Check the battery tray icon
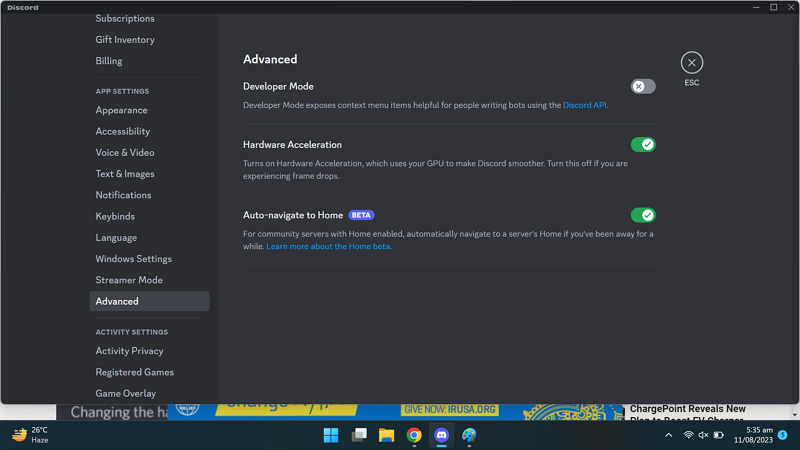 (718, 435)
